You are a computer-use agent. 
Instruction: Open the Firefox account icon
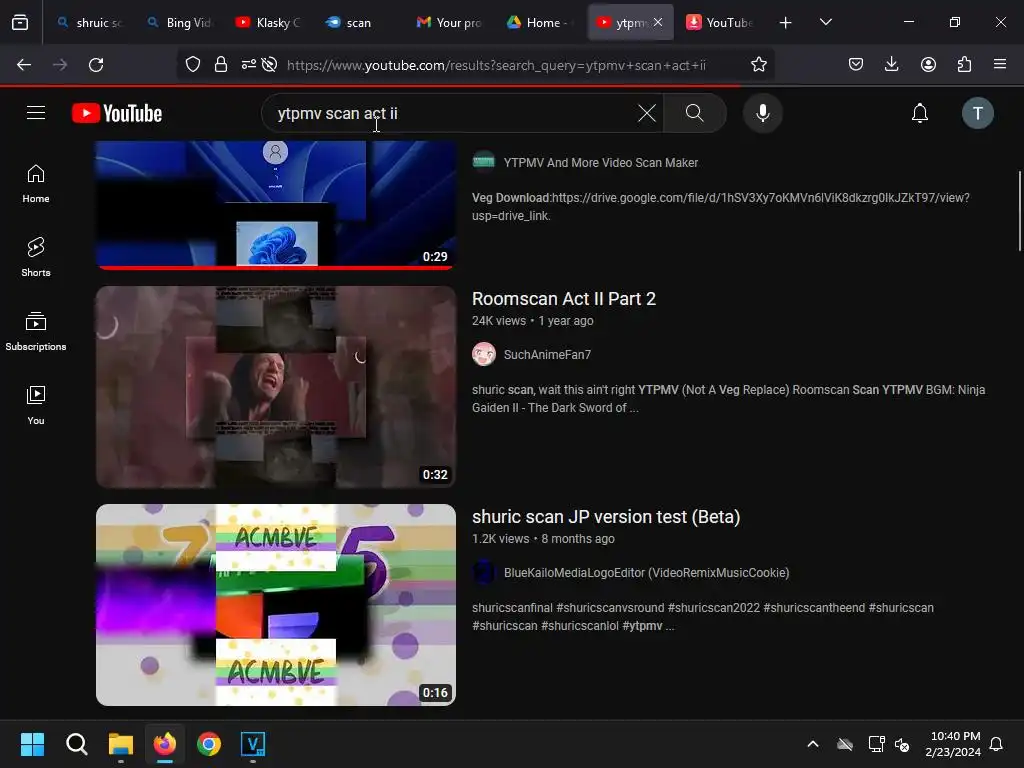coord(928,65)
